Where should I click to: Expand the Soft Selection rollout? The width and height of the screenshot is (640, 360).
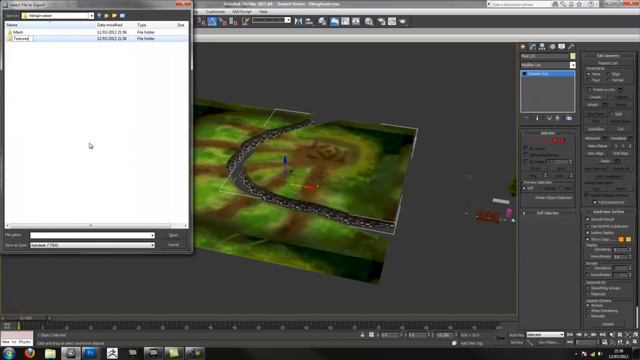pyautogui.click(x=548, y=213)
